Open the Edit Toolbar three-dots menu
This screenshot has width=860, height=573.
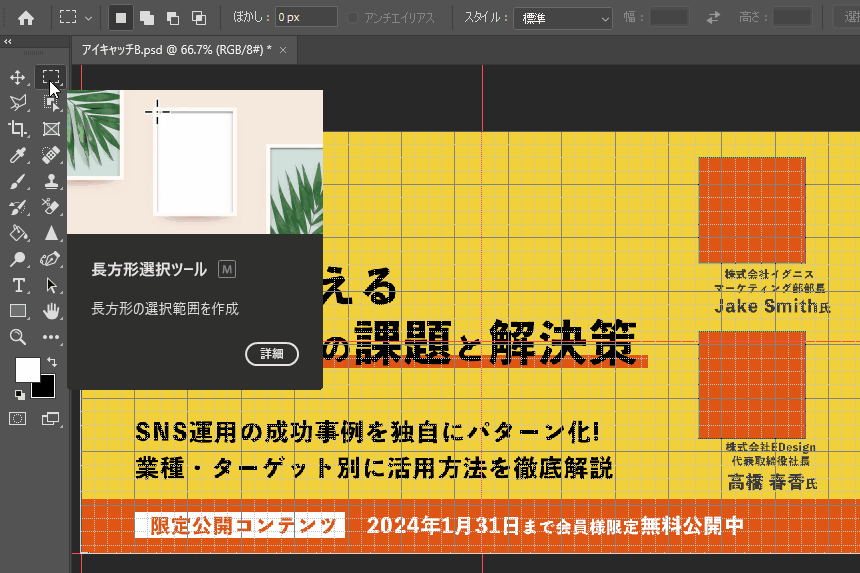[x=50, y=337]
